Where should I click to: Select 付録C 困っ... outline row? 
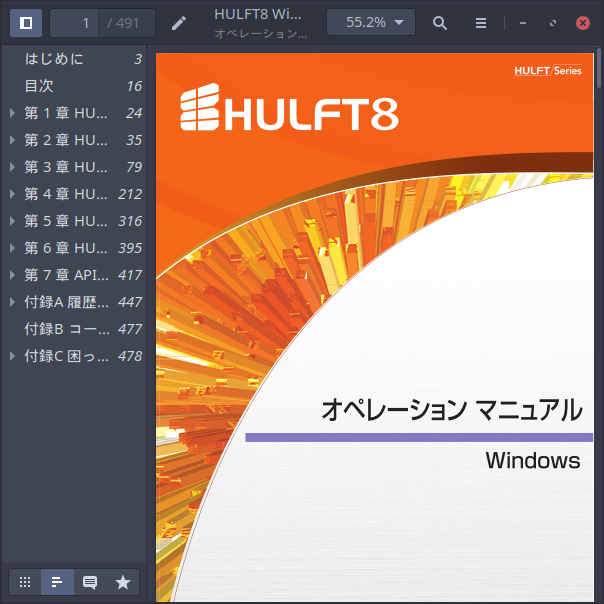tap(74, 356)
